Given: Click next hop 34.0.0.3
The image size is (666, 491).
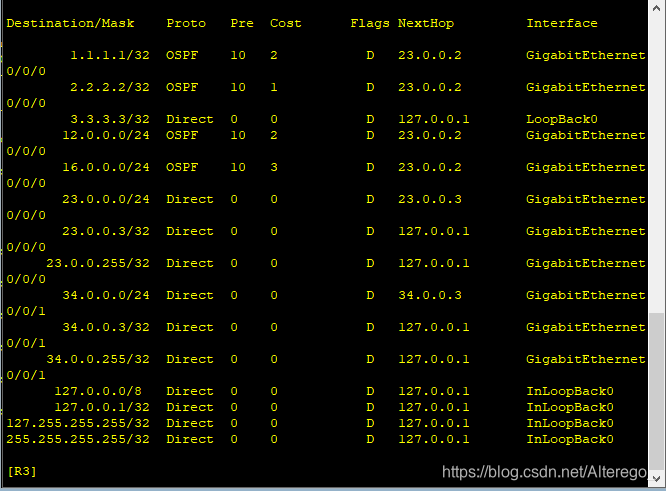Looking at the screenshot, I should coord(430,295).
